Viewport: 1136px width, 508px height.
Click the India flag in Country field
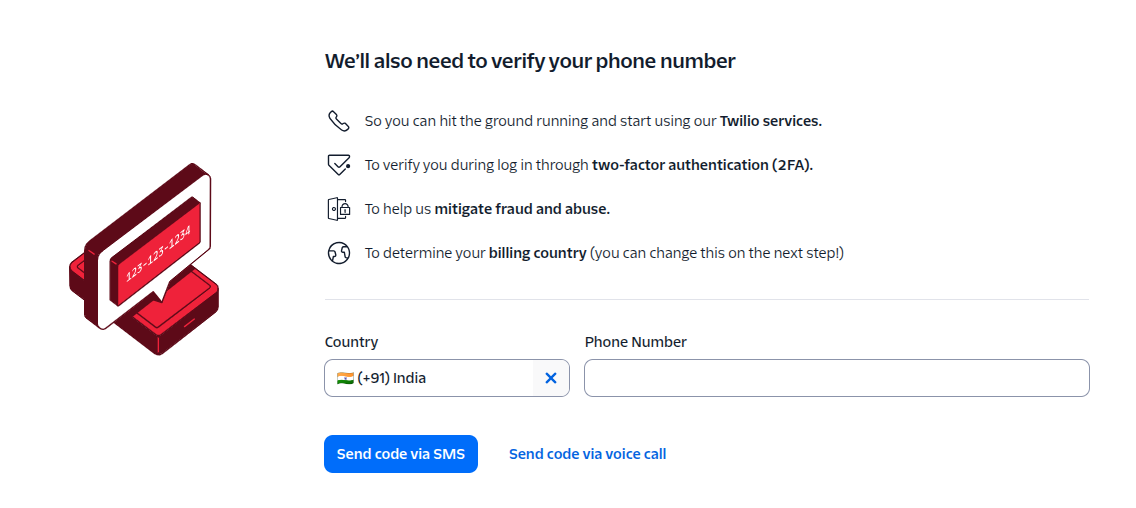click(345, 378)
